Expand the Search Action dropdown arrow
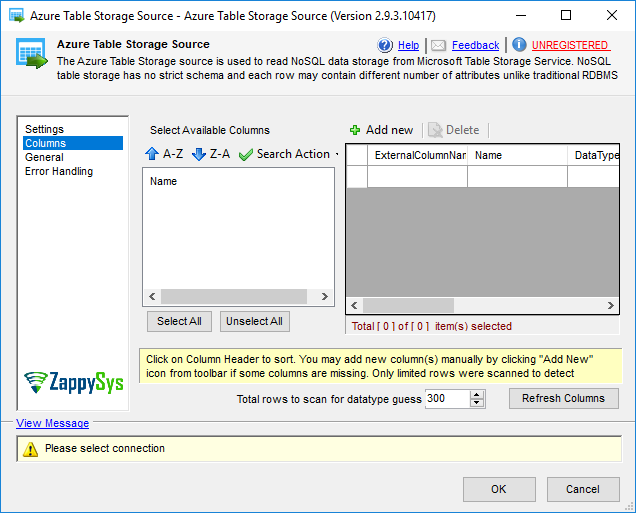 coord(337,155)
